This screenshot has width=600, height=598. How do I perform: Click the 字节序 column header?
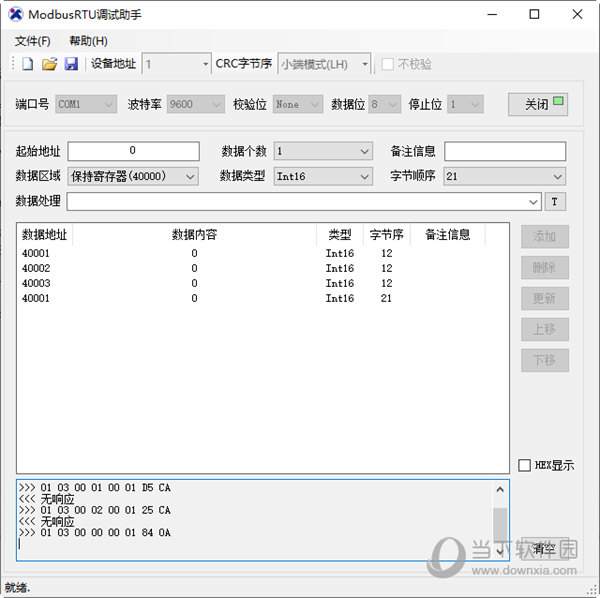click(386, 235)
